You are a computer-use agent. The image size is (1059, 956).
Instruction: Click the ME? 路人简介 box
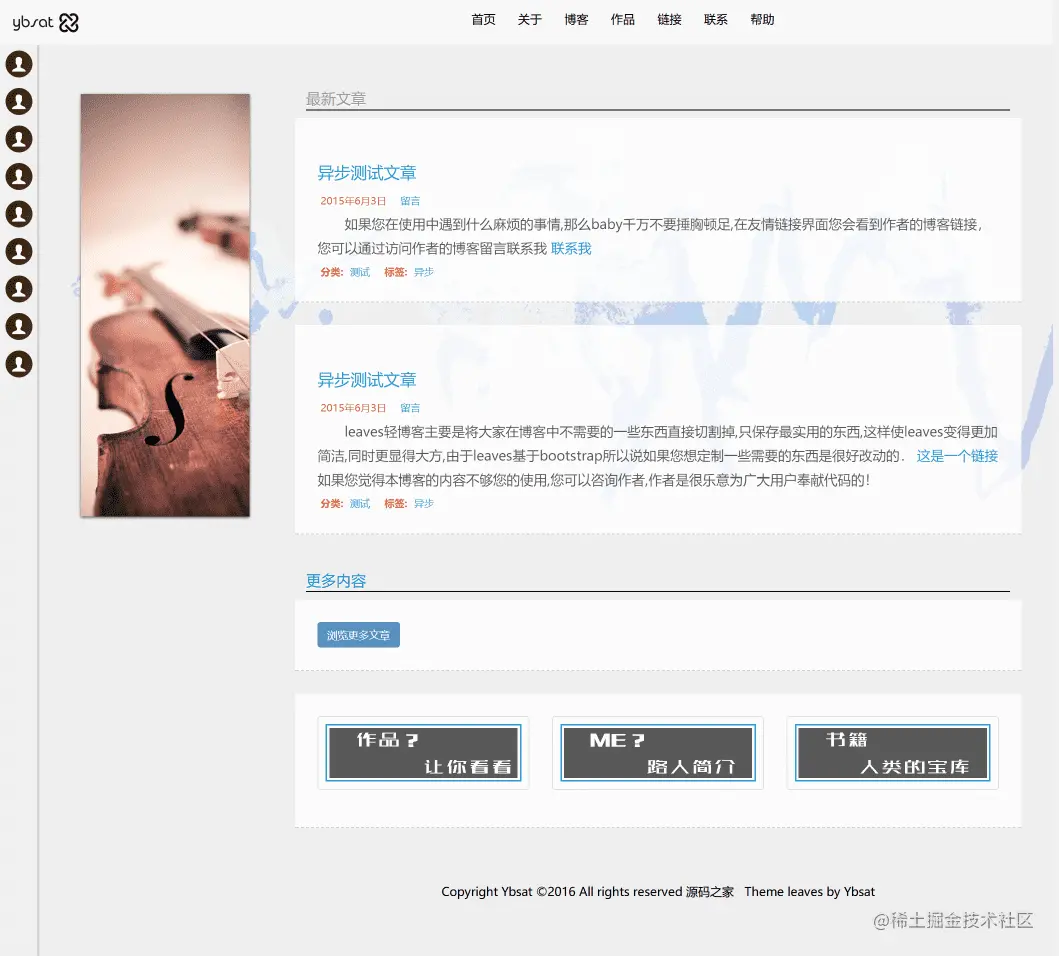click(657, 752)
